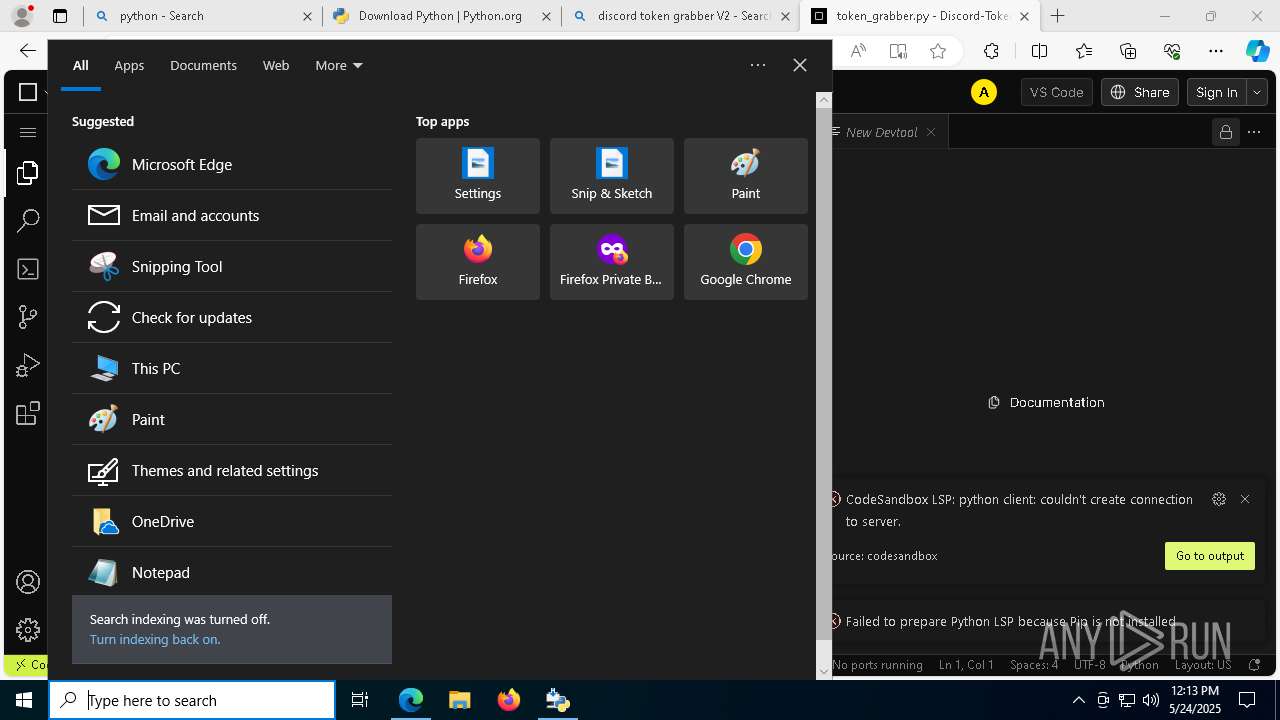The height and width of the screenshot is (720, 1280).
Task: Launch Snipping Tool from Suggested
Action: 232,266
